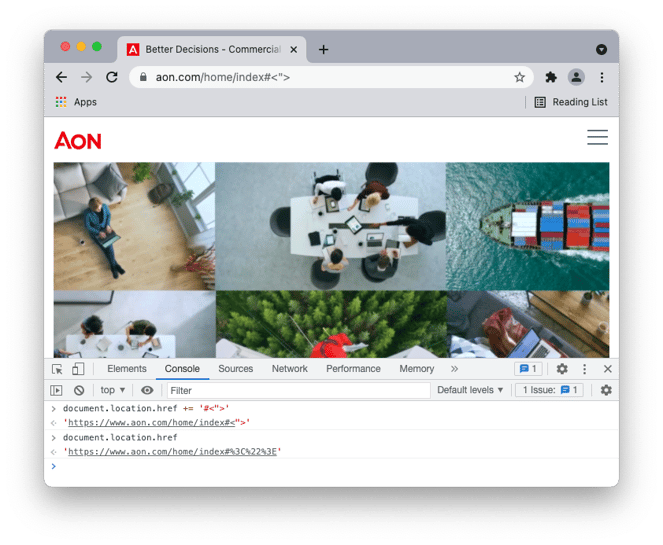The image size is (663, 545).
Task: Switch to the Console tab
Action: [182, 369]
